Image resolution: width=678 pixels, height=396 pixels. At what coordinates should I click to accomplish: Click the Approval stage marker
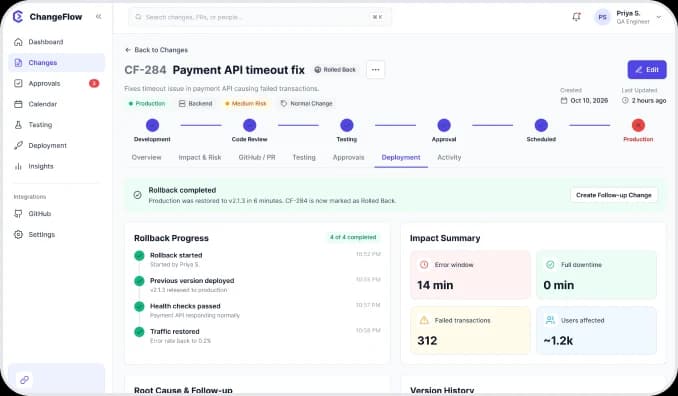[444, 125]
